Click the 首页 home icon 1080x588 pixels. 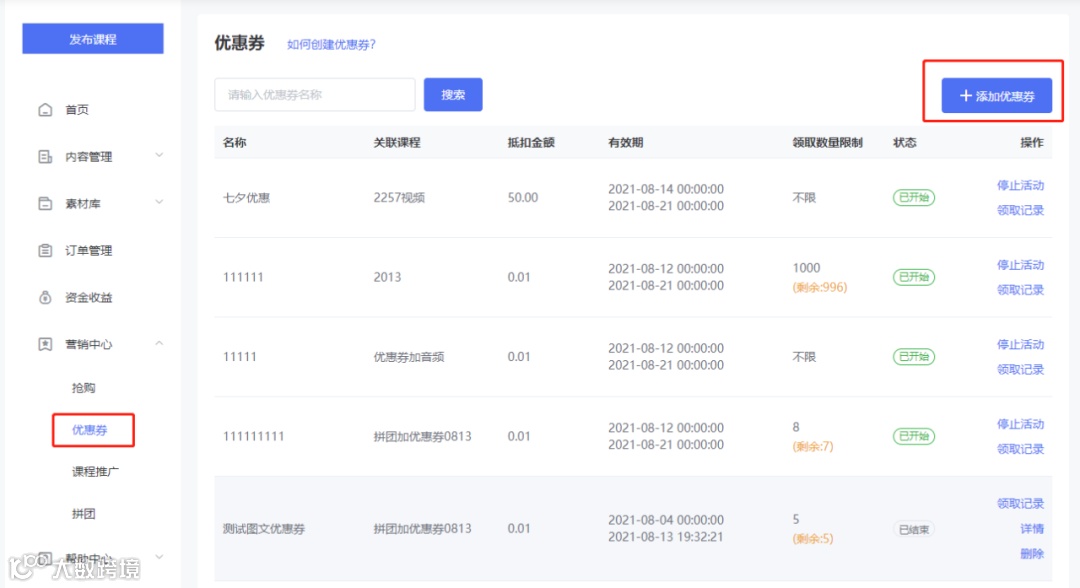click(x=45, y=109)
